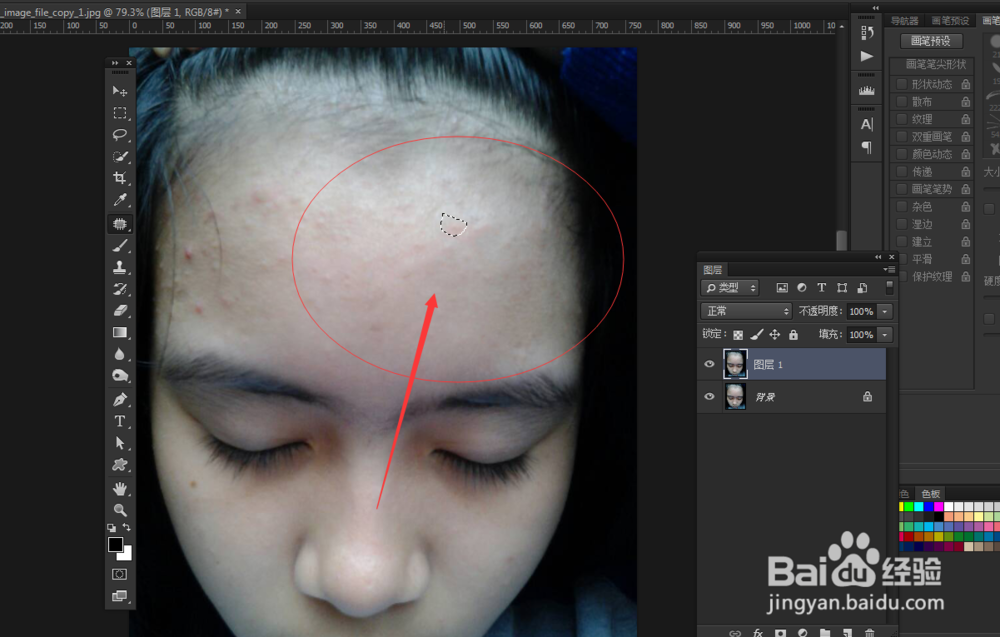Filter layers by type layers

[821, 288]
